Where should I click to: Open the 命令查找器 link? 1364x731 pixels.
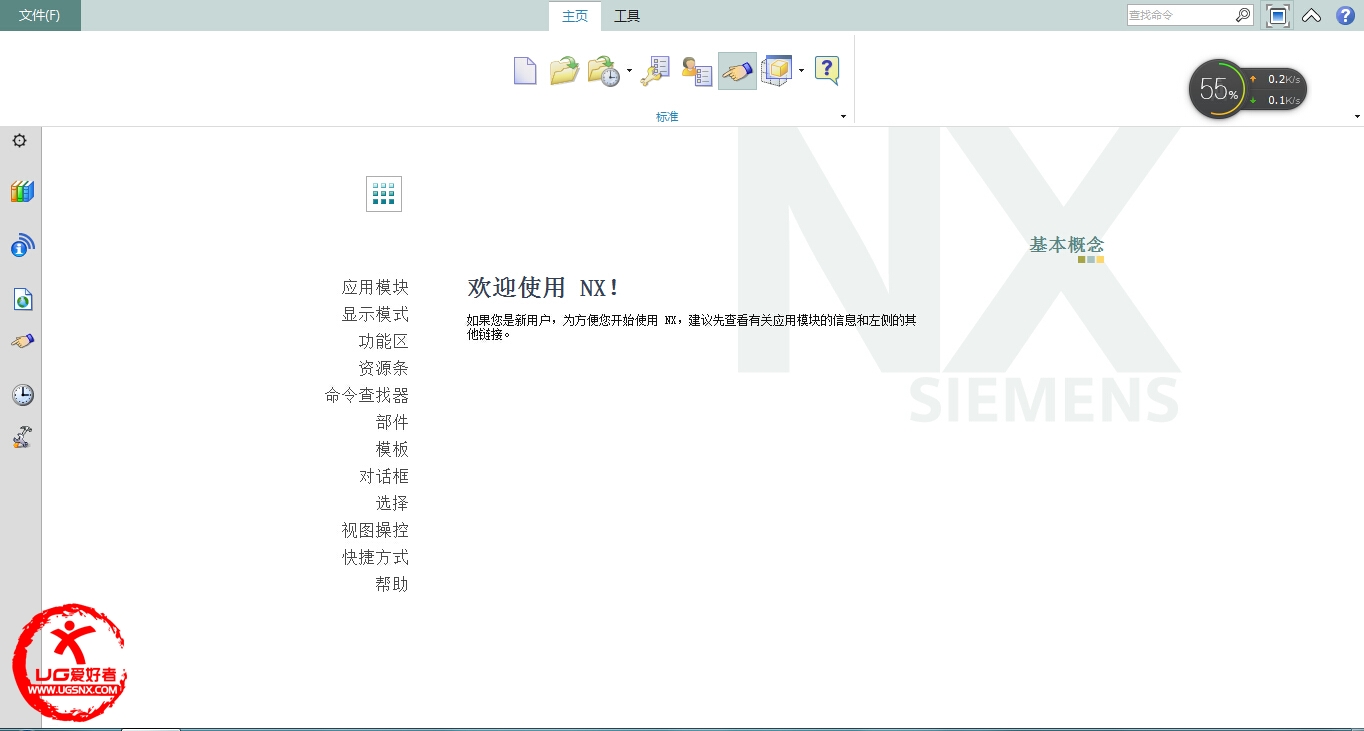367,396
